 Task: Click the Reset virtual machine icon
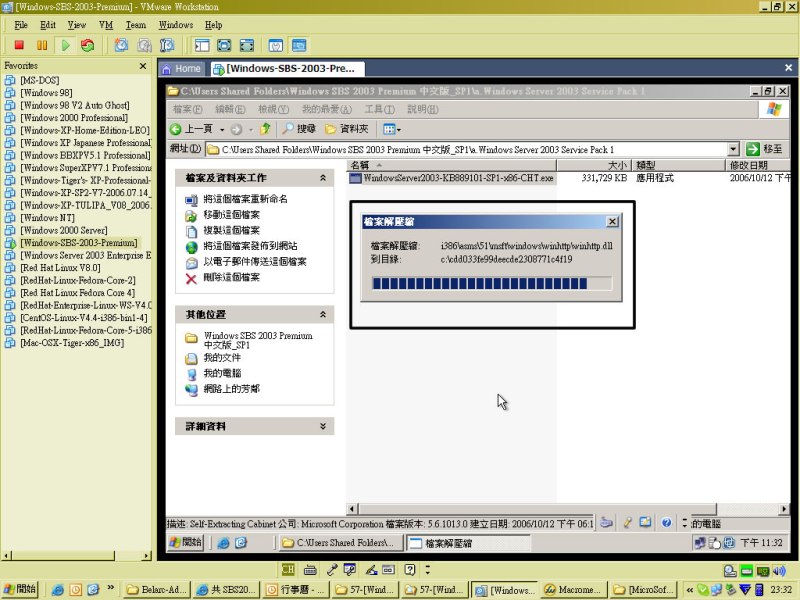[88, 45]
